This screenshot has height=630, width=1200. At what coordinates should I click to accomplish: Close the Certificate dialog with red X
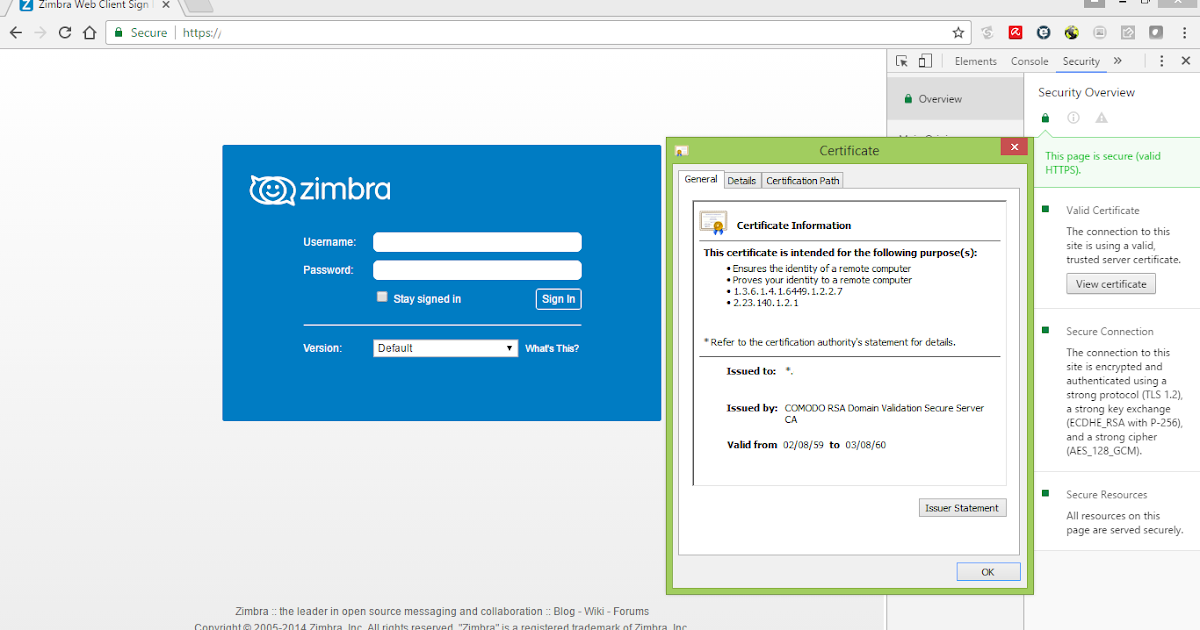[x=1015, y=147]
